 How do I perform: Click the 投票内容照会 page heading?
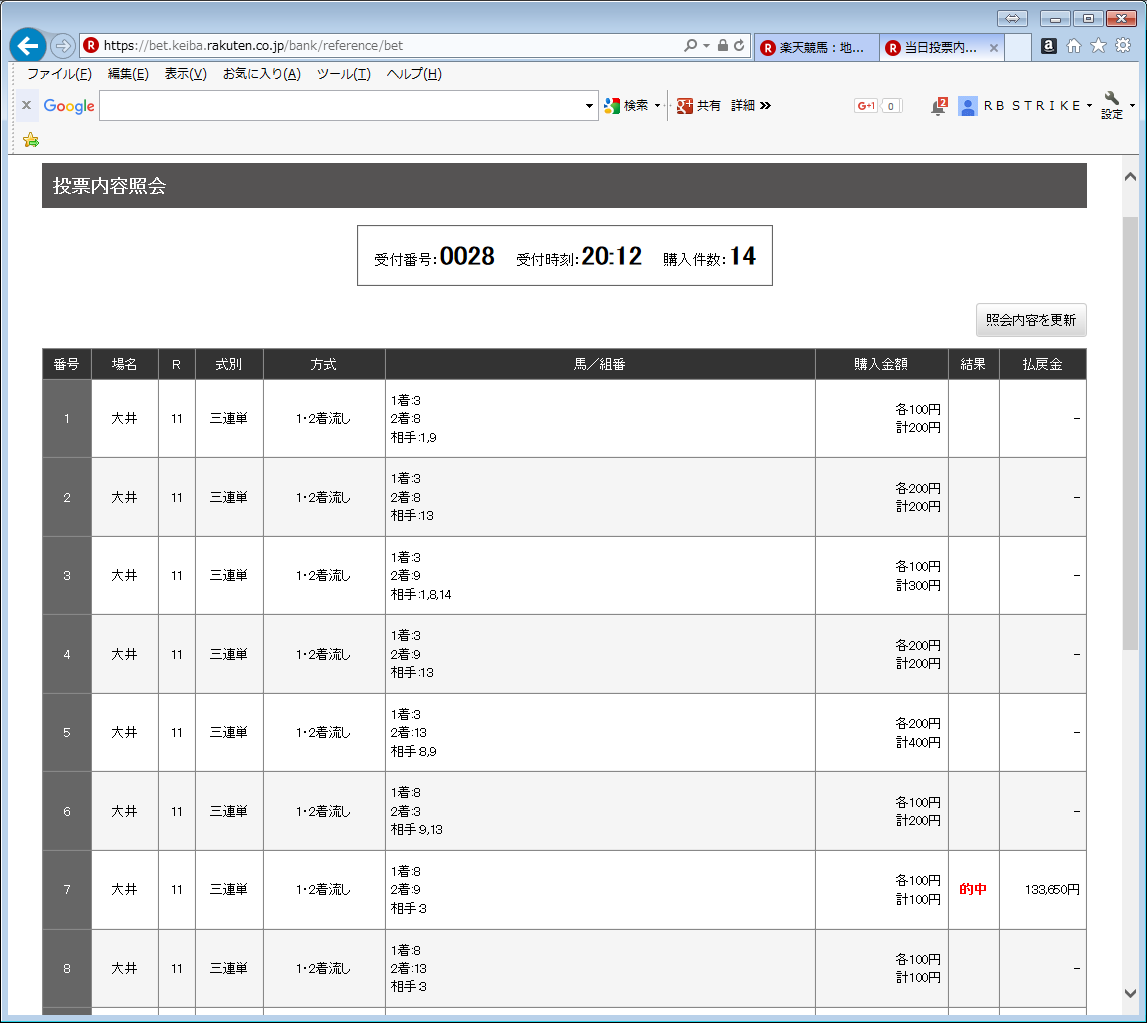pyautogui.click(x=110, y=186)
